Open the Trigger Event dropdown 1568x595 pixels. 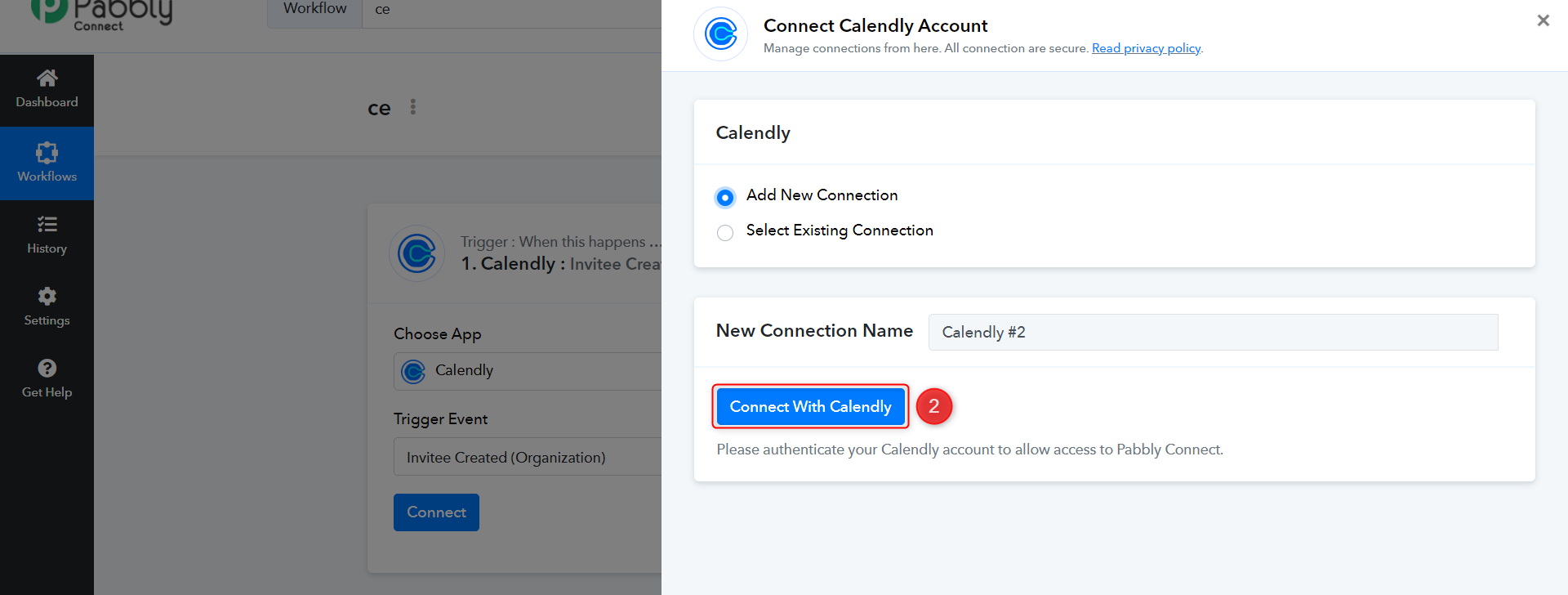[x=528, y=457]
